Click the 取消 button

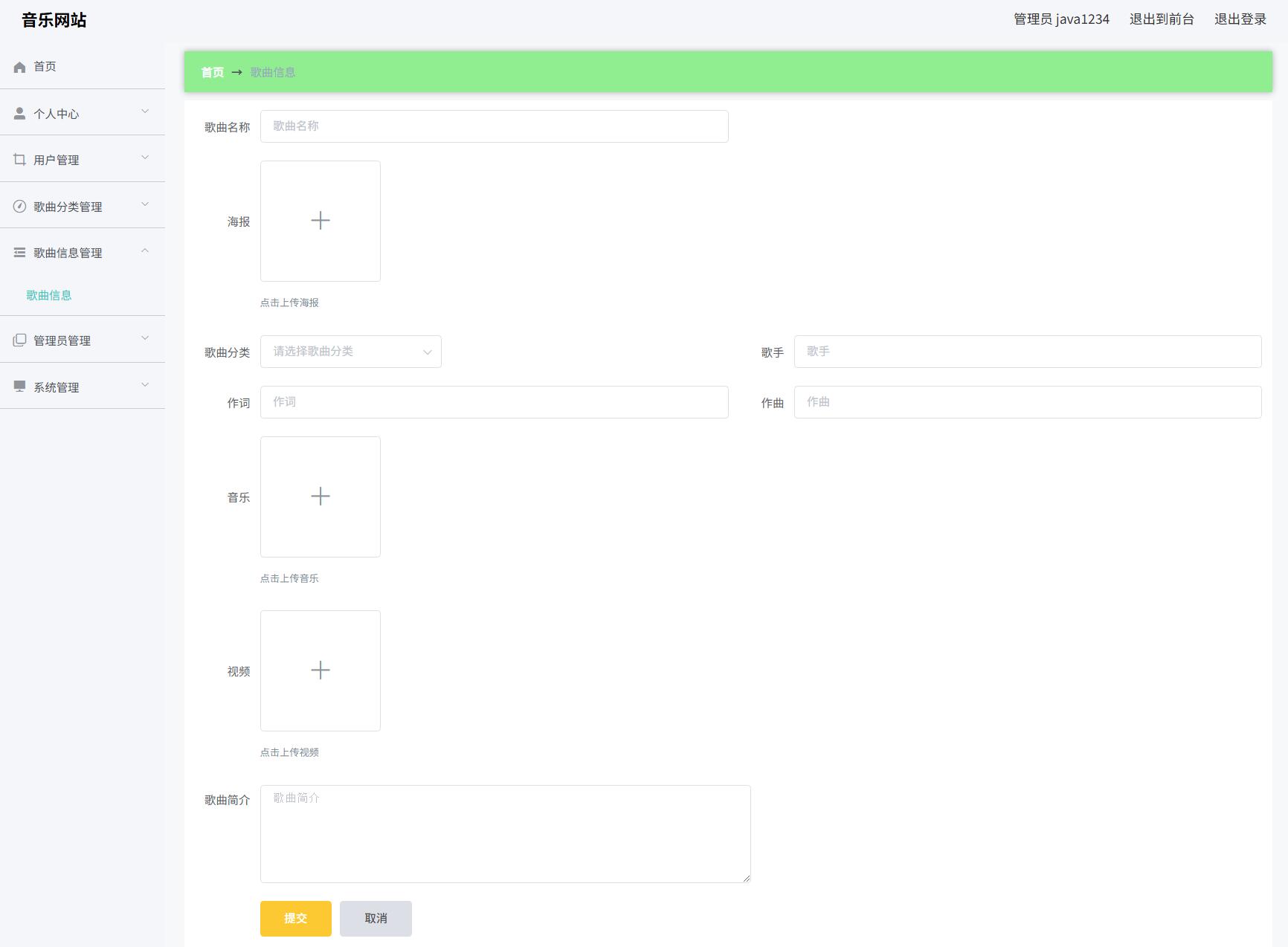pyautogui.click(x=376, y=918)
